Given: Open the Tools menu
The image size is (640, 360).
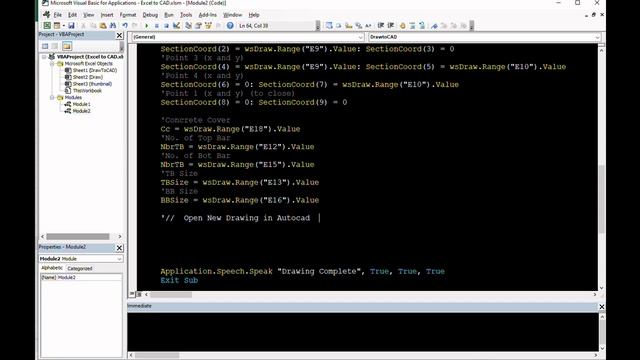Looking at the screenshot, I should [186, 15].
